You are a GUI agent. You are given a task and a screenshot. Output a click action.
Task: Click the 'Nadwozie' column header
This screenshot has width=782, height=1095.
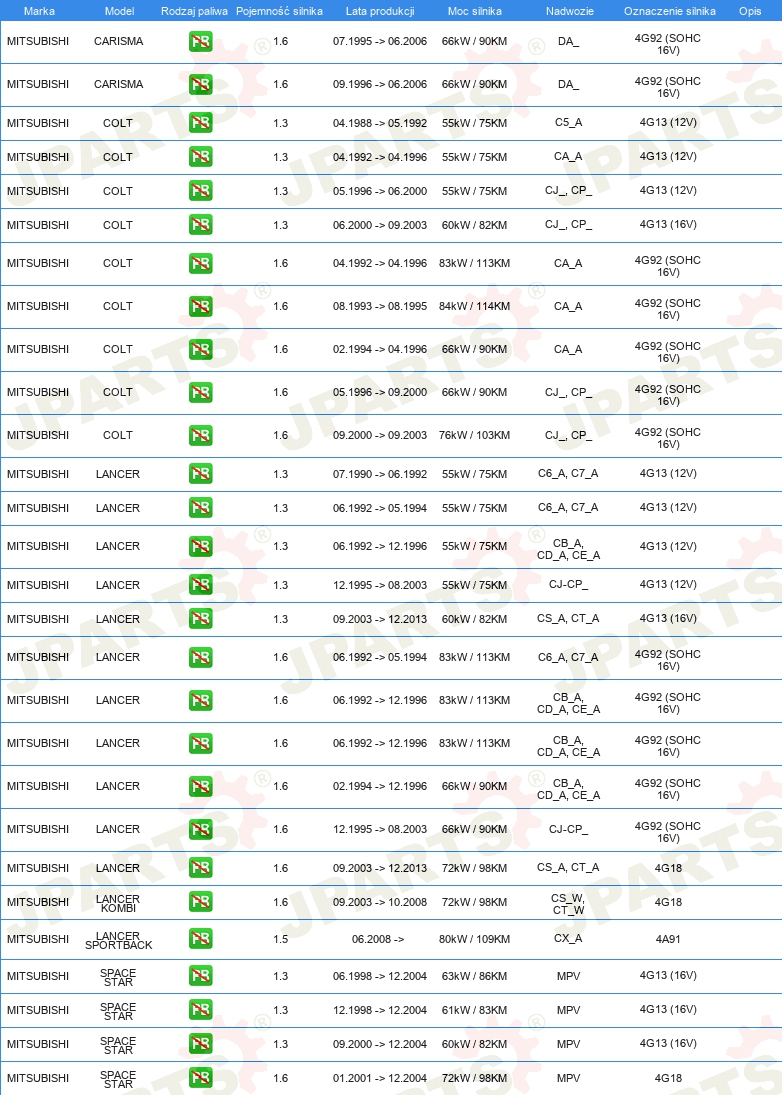coord(570,11)
